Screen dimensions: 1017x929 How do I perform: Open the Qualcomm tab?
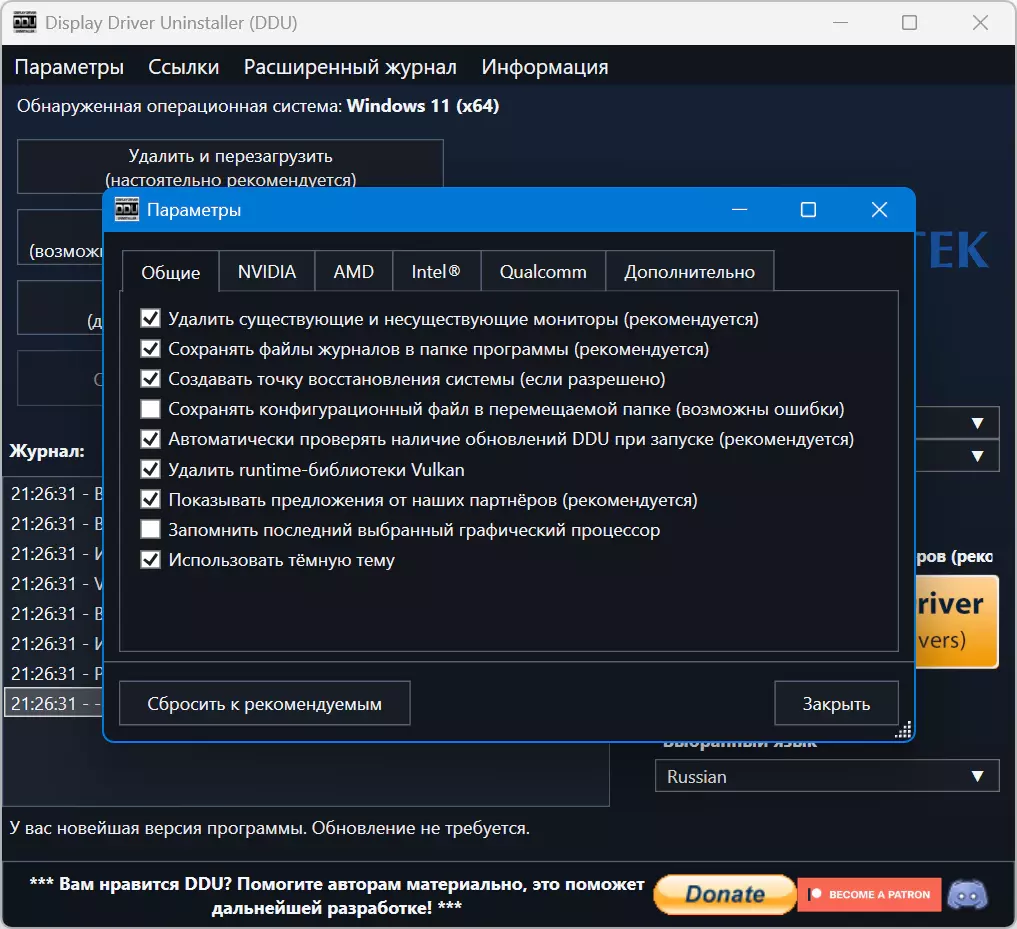pyautogui.click(x=543, y=271)
